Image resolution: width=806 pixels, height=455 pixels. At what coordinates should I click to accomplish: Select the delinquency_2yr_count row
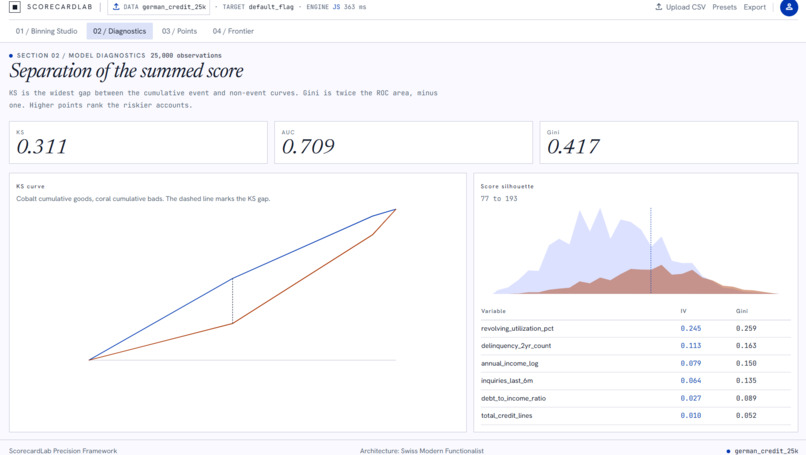tap(635, 346)
